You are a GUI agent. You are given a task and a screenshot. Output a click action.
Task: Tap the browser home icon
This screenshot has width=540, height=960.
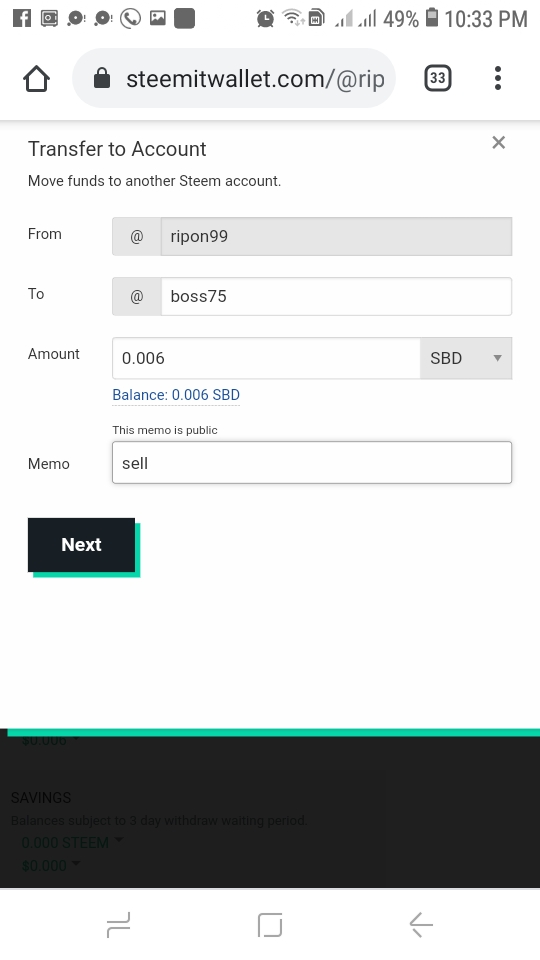[36, 78]
